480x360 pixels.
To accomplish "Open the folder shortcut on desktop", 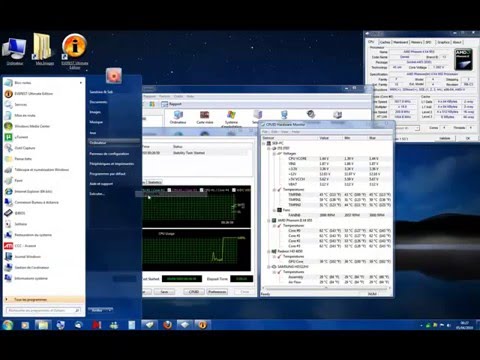I will coord(44,49).
